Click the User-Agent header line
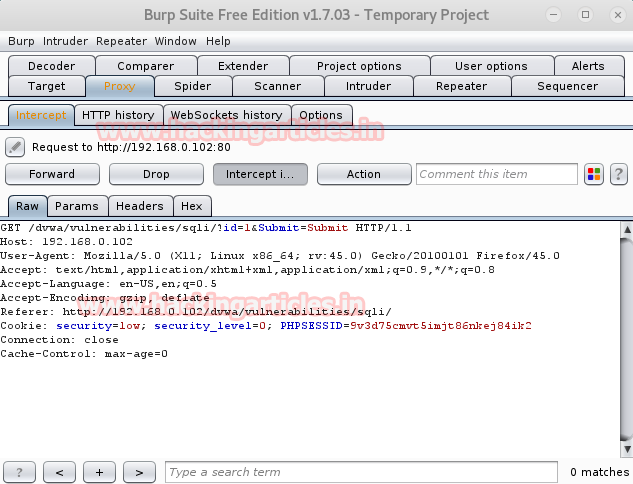 pos(280,256)
